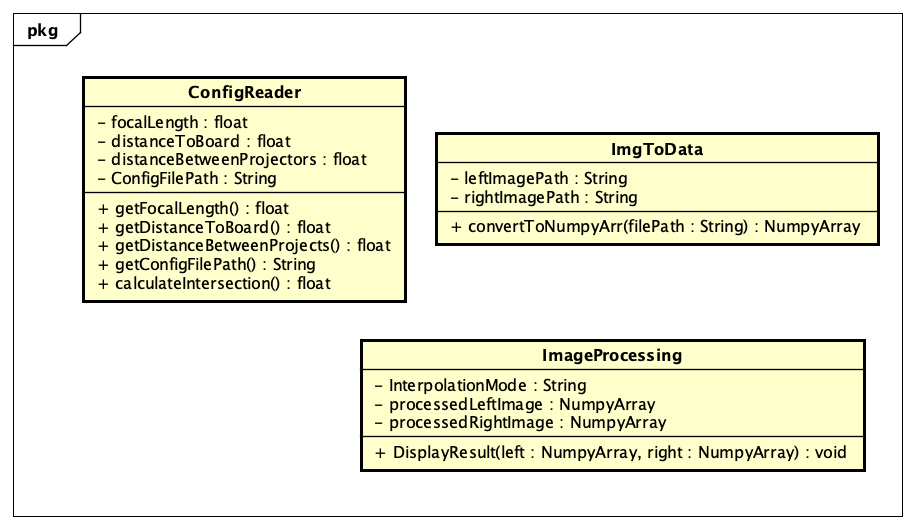
Task: Select the DisplayResult operation in ImageProcessing
Action: (x=610, y=452)
